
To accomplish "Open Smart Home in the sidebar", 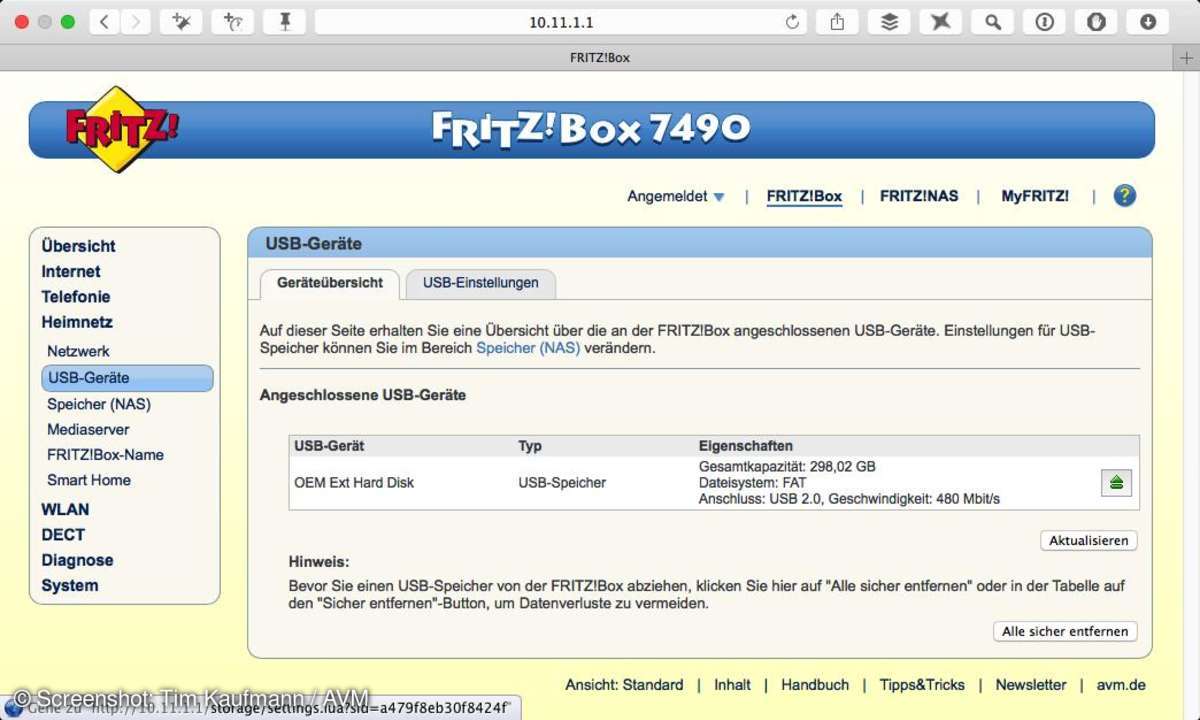I will 89,480.
